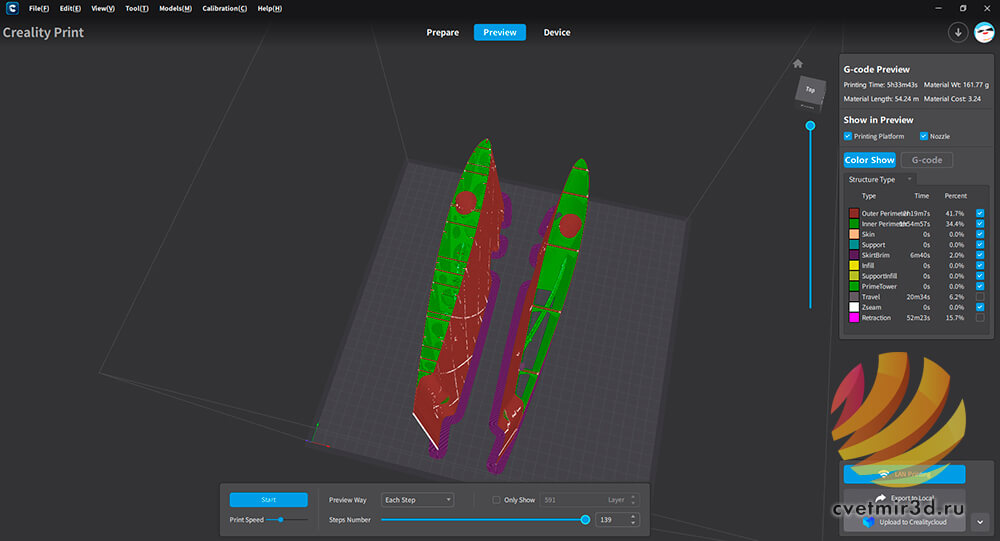Switch to G-code view button
Screen dimensions: 1000x541
point(927,160)
